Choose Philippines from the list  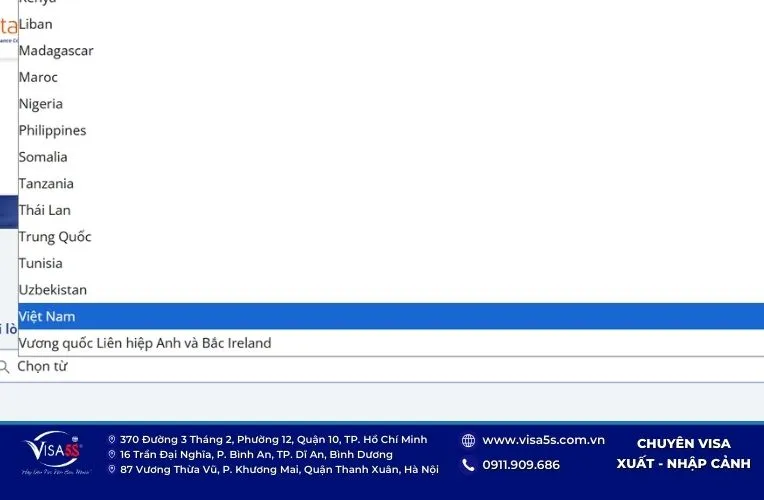pos(391,130)
